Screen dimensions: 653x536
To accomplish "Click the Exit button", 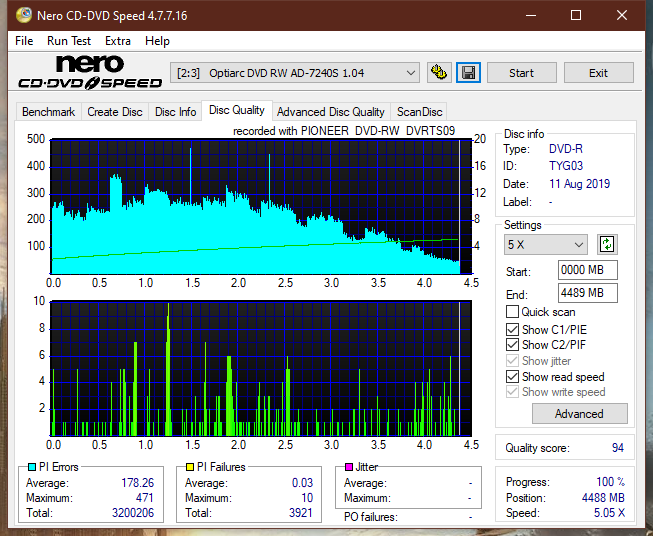I will [598, 73].
